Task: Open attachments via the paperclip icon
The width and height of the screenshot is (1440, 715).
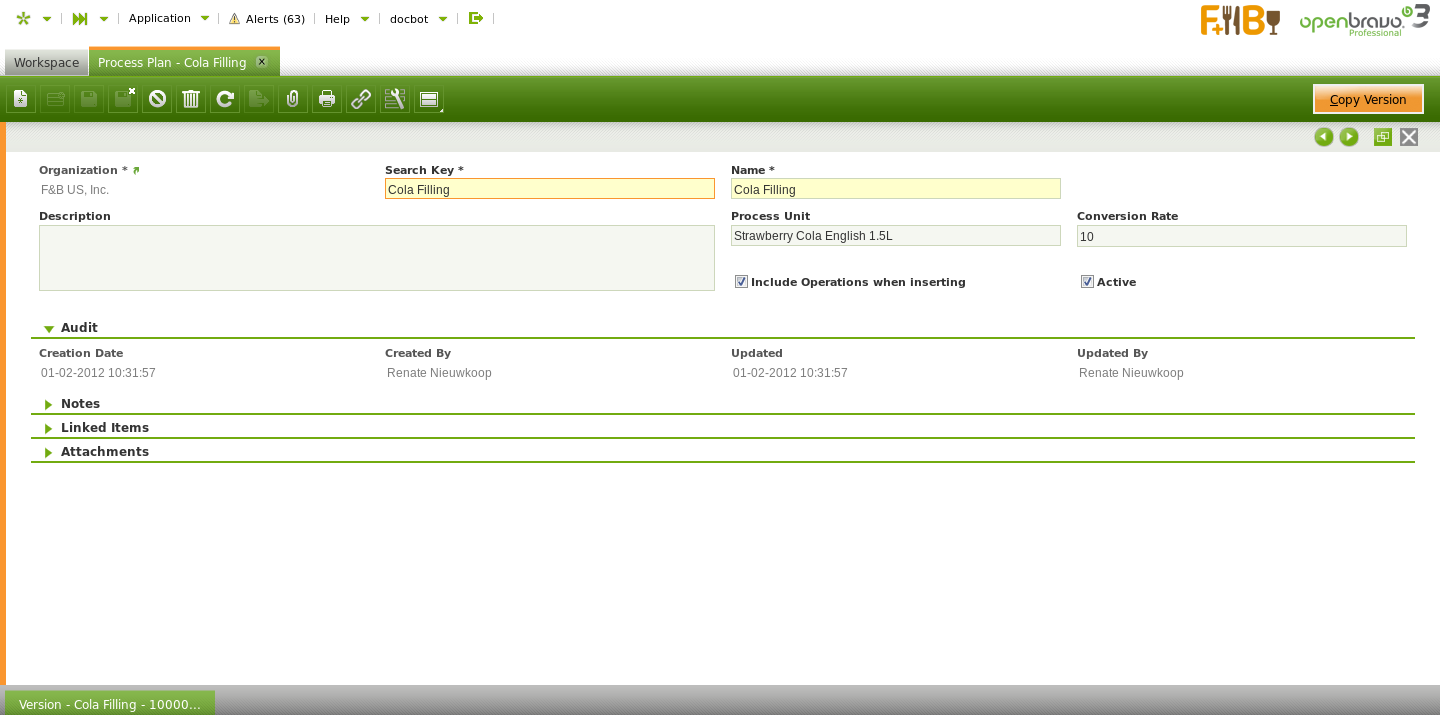Action: click(x=293, y=99)
